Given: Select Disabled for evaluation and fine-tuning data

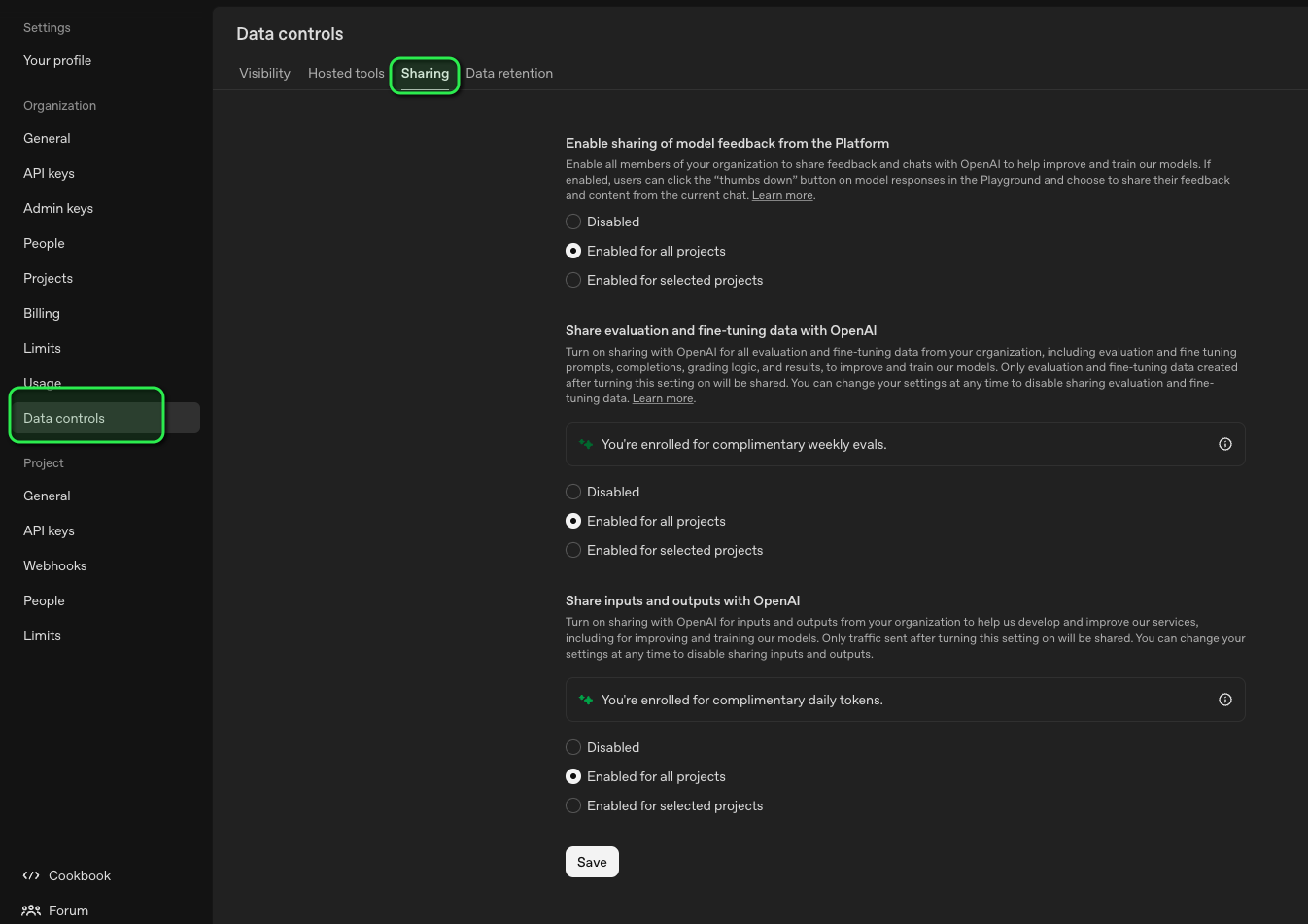Looking at the screenshot, I should click(x=573, y=492).
